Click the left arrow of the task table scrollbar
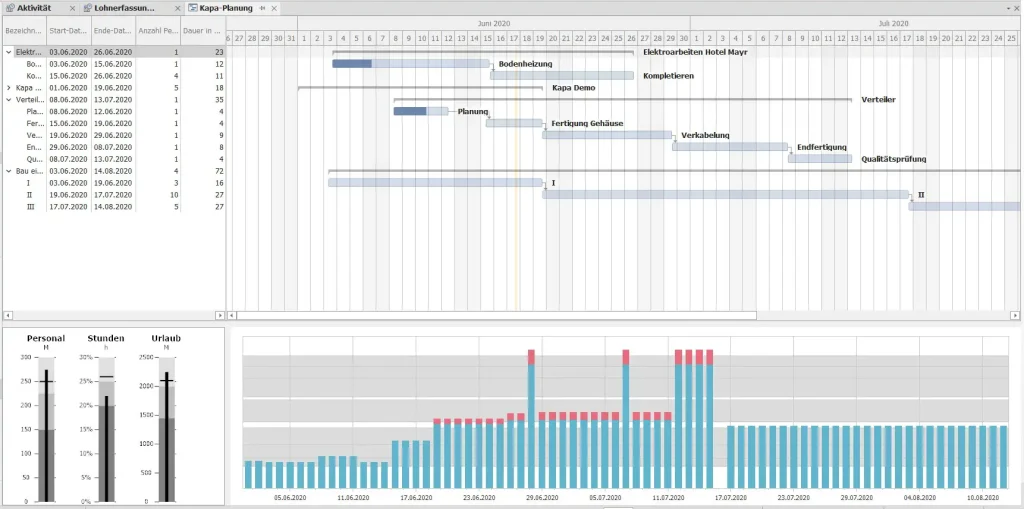This screenshot has height=509, width=1024. [x=7, y=316]
